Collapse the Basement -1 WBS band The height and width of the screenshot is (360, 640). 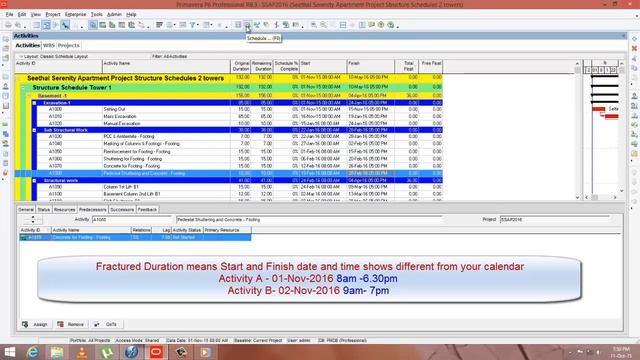coord(29,96)
